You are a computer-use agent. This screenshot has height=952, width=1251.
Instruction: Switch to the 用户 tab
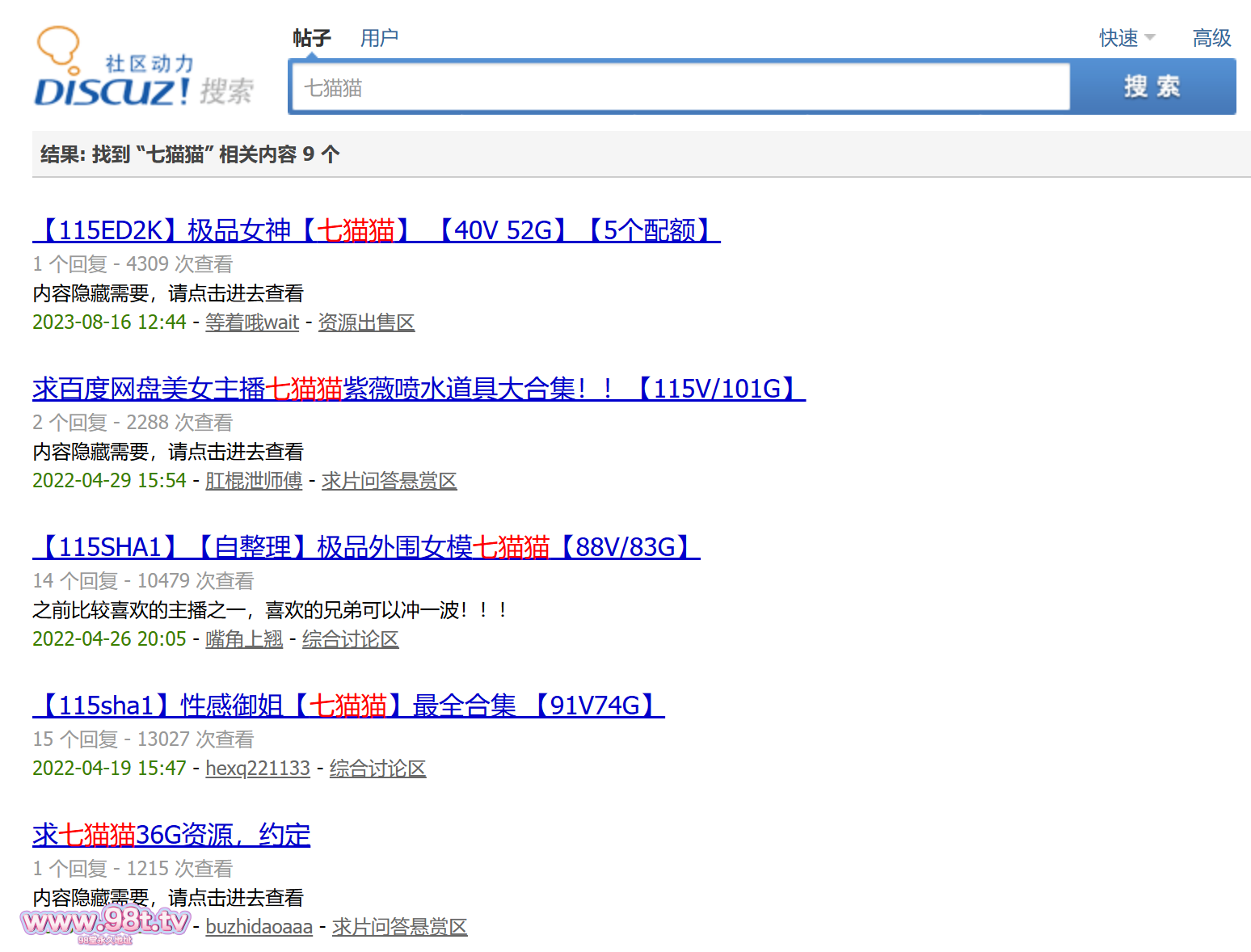[379, 38]
